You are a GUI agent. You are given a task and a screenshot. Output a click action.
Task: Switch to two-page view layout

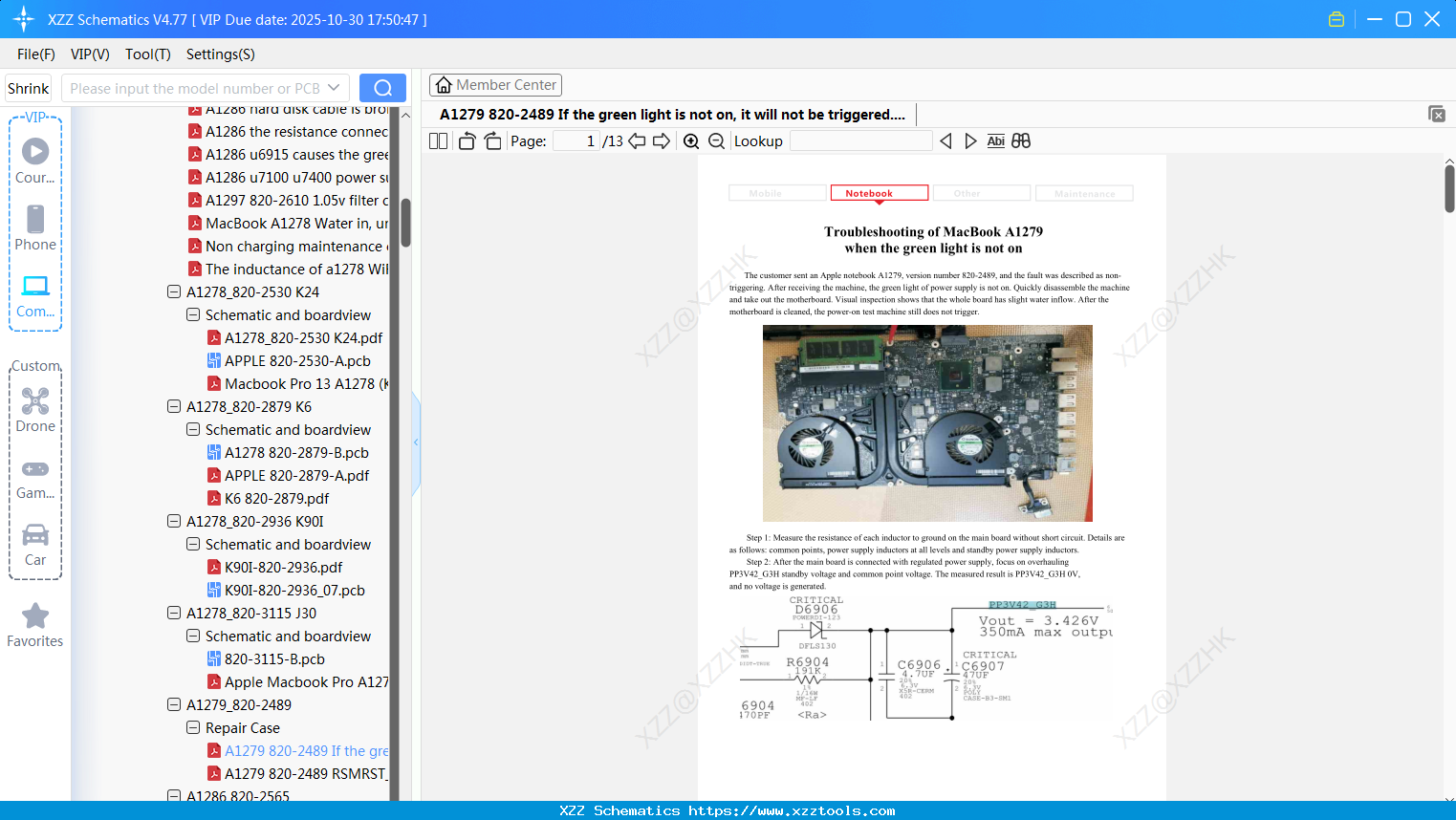(438, 141)
